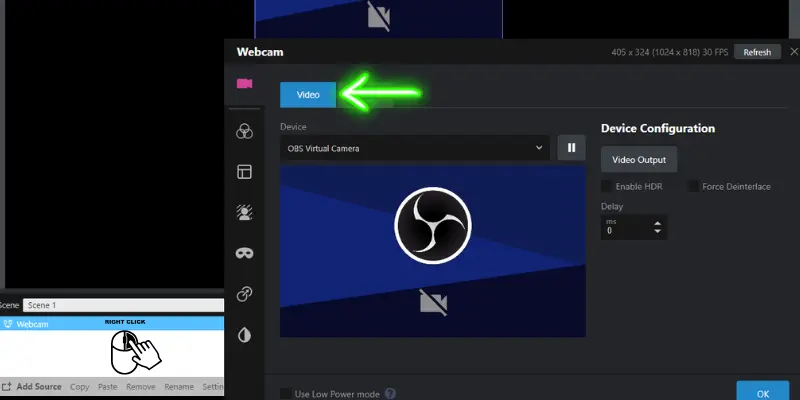This screenshot has width=800, height=400.
Task: Click Copy in the source toolbar
Action: [x=80, y=387]
